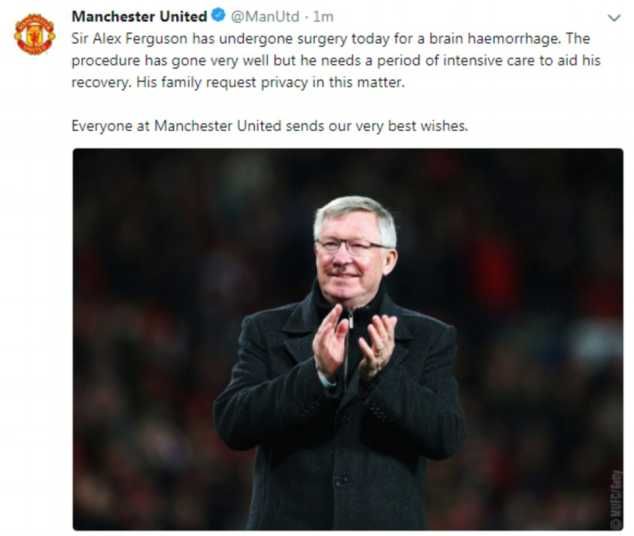Visit the @ManUtd handle

265,17
